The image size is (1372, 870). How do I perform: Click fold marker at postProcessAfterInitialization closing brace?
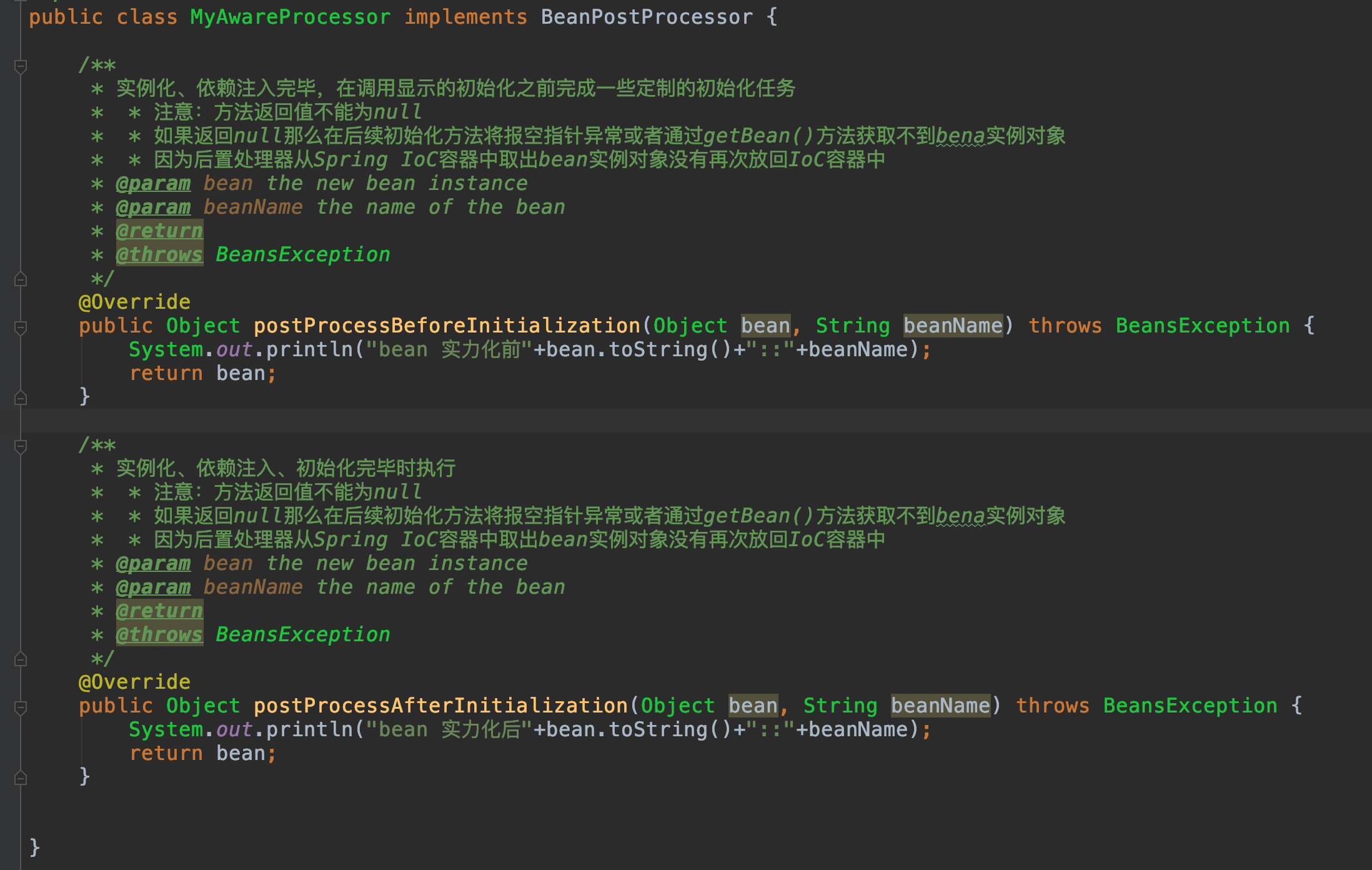point(20,777)
